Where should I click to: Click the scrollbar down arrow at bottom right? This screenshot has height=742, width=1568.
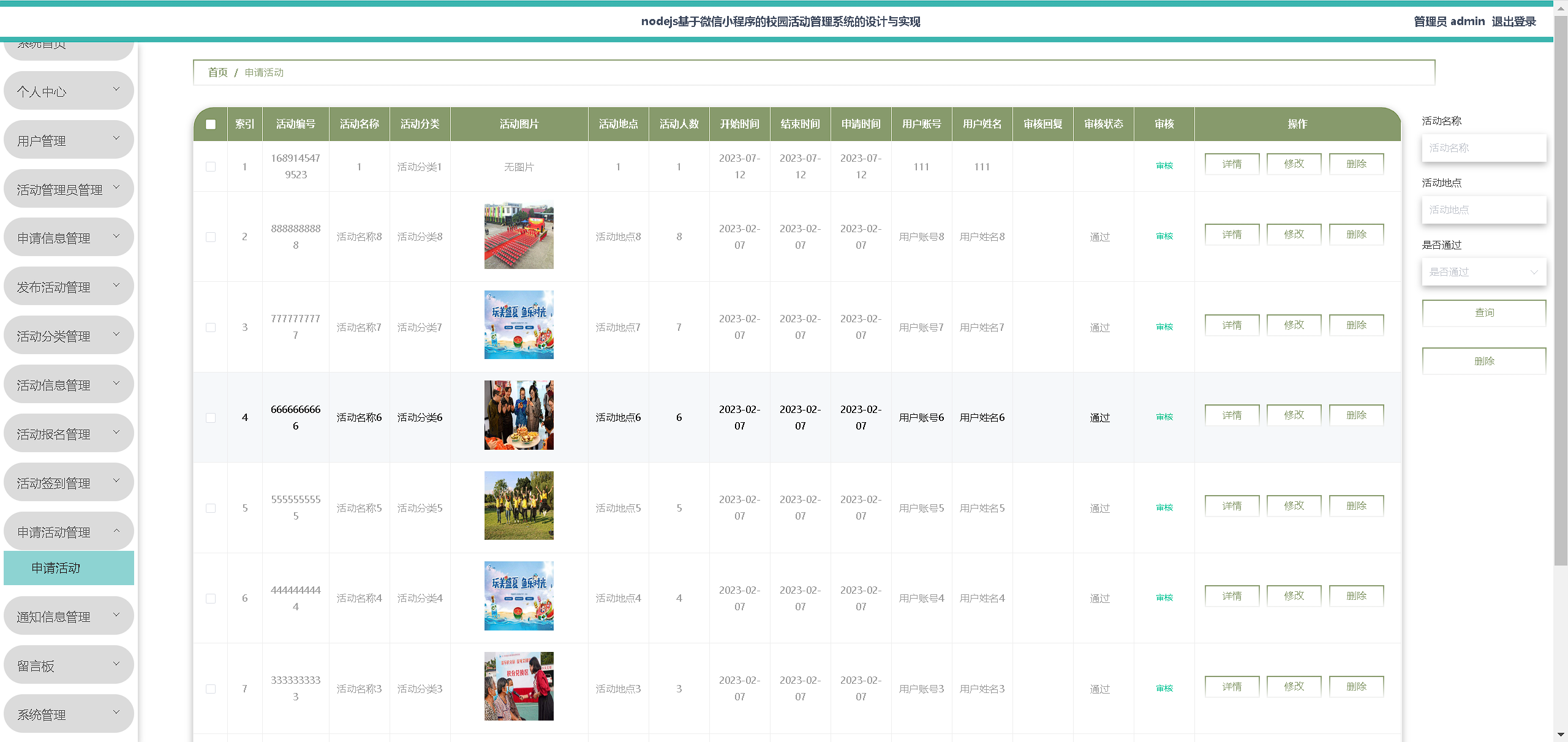click(1560, 734)
